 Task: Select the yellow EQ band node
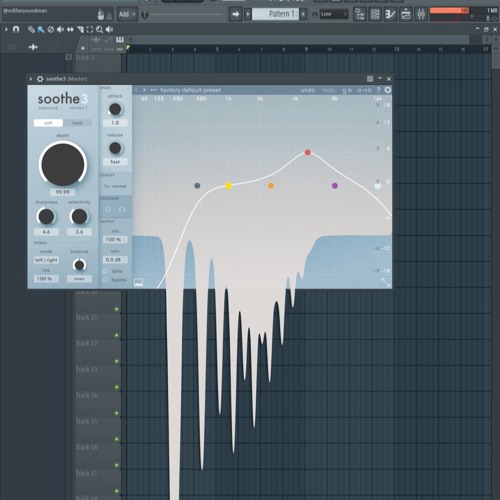point(229,186)
